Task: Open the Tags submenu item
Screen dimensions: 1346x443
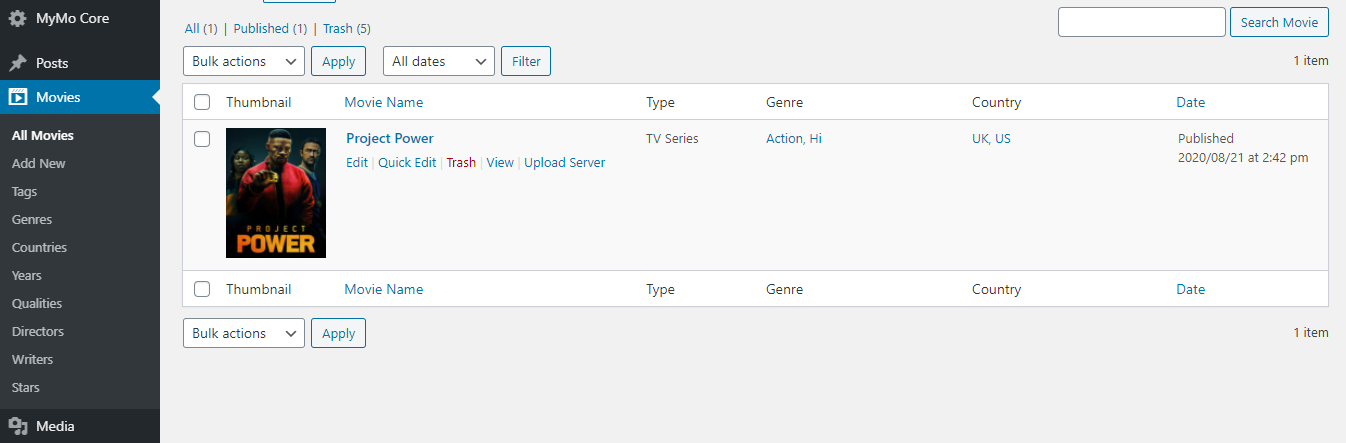Action: pyautogui.click(x=24, y=191)
